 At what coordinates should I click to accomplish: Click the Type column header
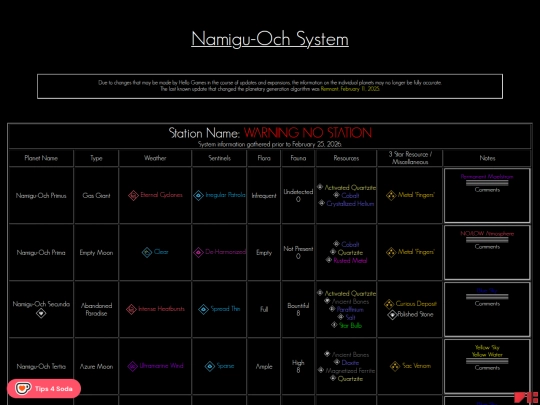pyautogui.click(x=96, y=158)
